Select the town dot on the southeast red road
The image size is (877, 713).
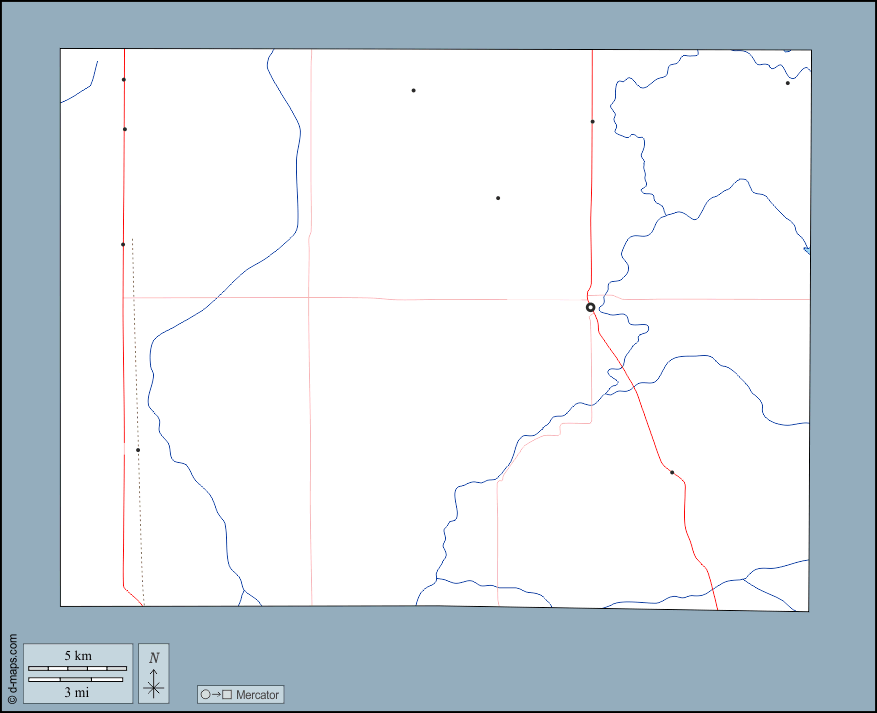click(672, 472)
